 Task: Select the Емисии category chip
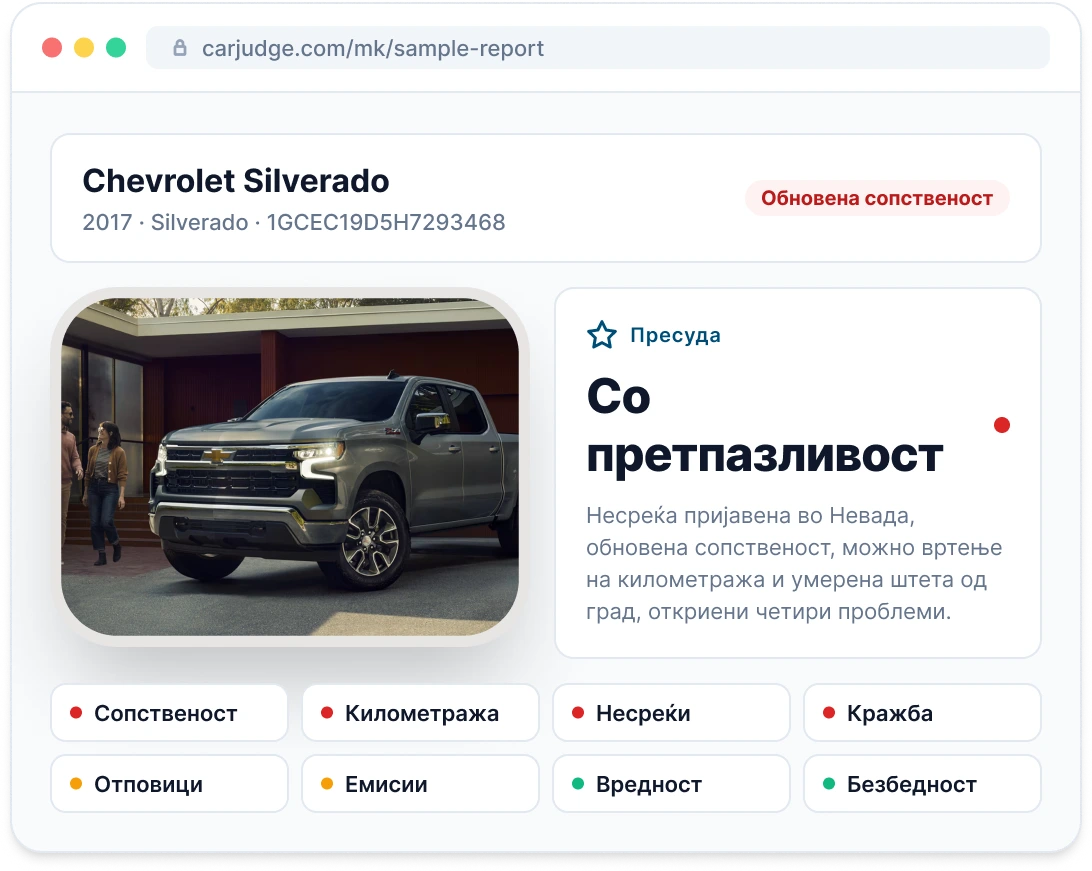pos(421,784)
